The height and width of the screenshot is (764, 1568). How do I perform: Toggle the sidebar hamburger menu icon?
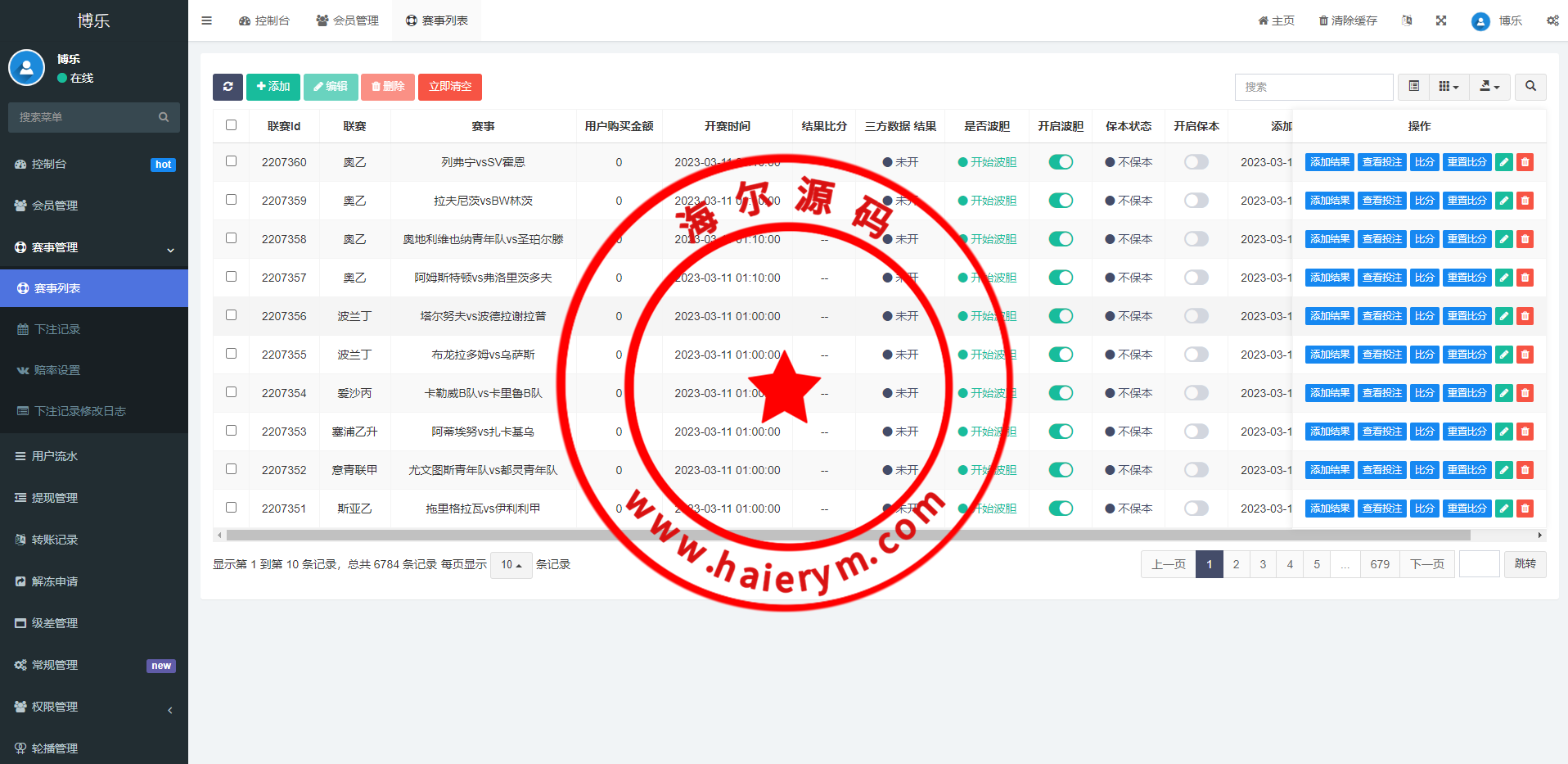(x=206, y=20)
